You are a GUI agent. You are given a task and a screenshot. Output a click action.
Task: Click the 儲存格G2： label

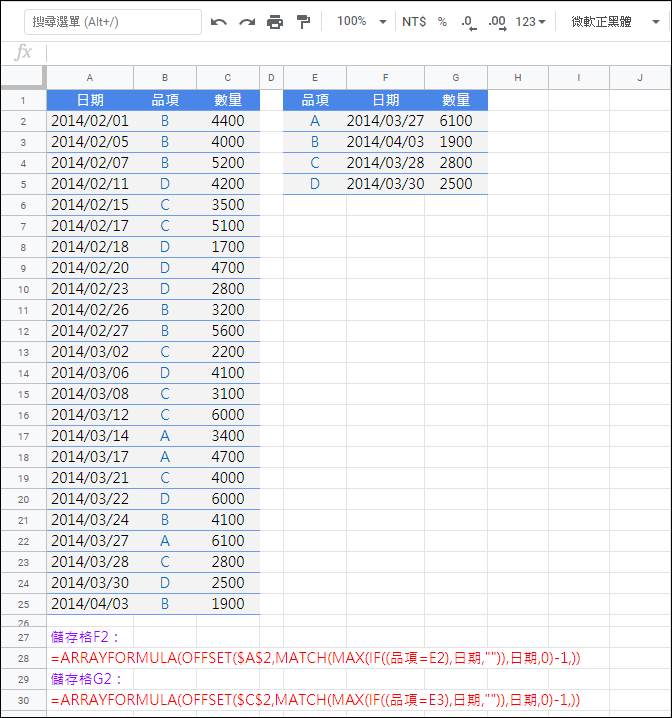pos(87,679)
